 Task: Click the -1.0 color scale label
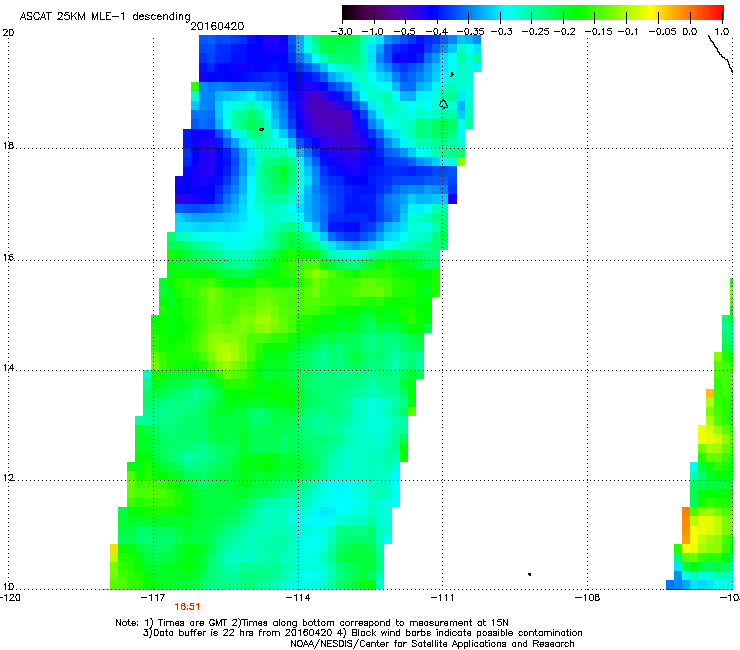tap(372, 32)
